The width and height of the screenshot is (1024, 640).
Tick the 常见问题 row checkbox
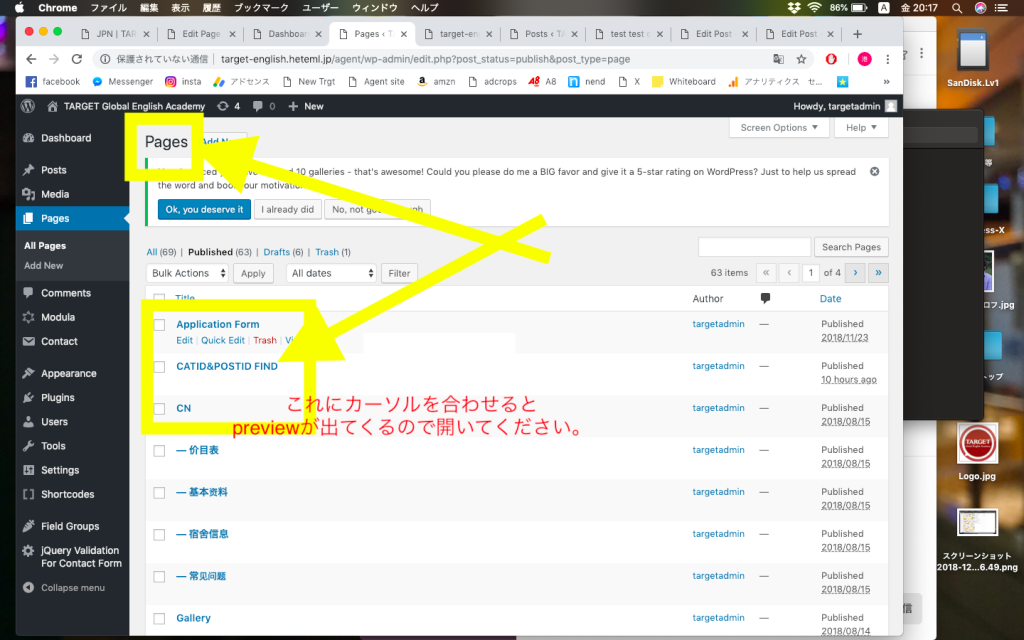tap(159, 576)
